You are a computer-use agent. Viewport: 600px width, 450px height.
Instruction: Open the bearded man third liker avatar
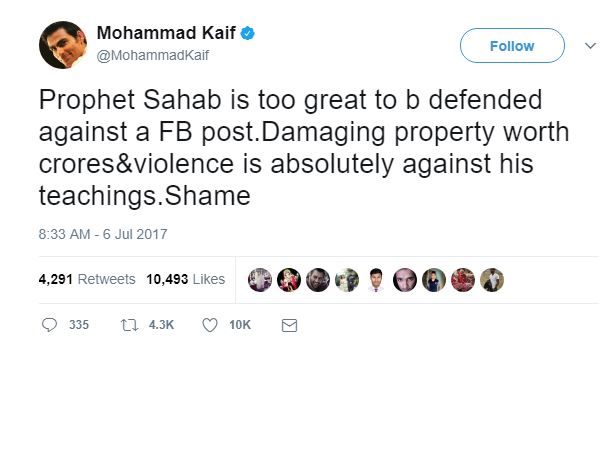click(x=317, y=279)
